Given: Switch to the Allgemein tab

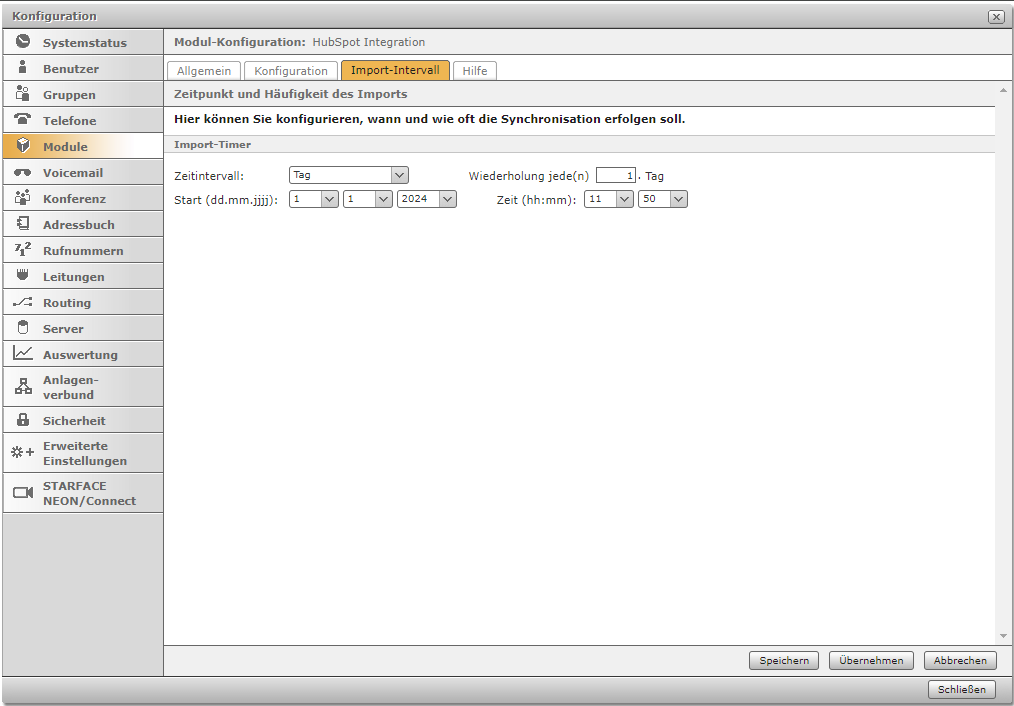Looking at the screenshot, I should point(204,71).
